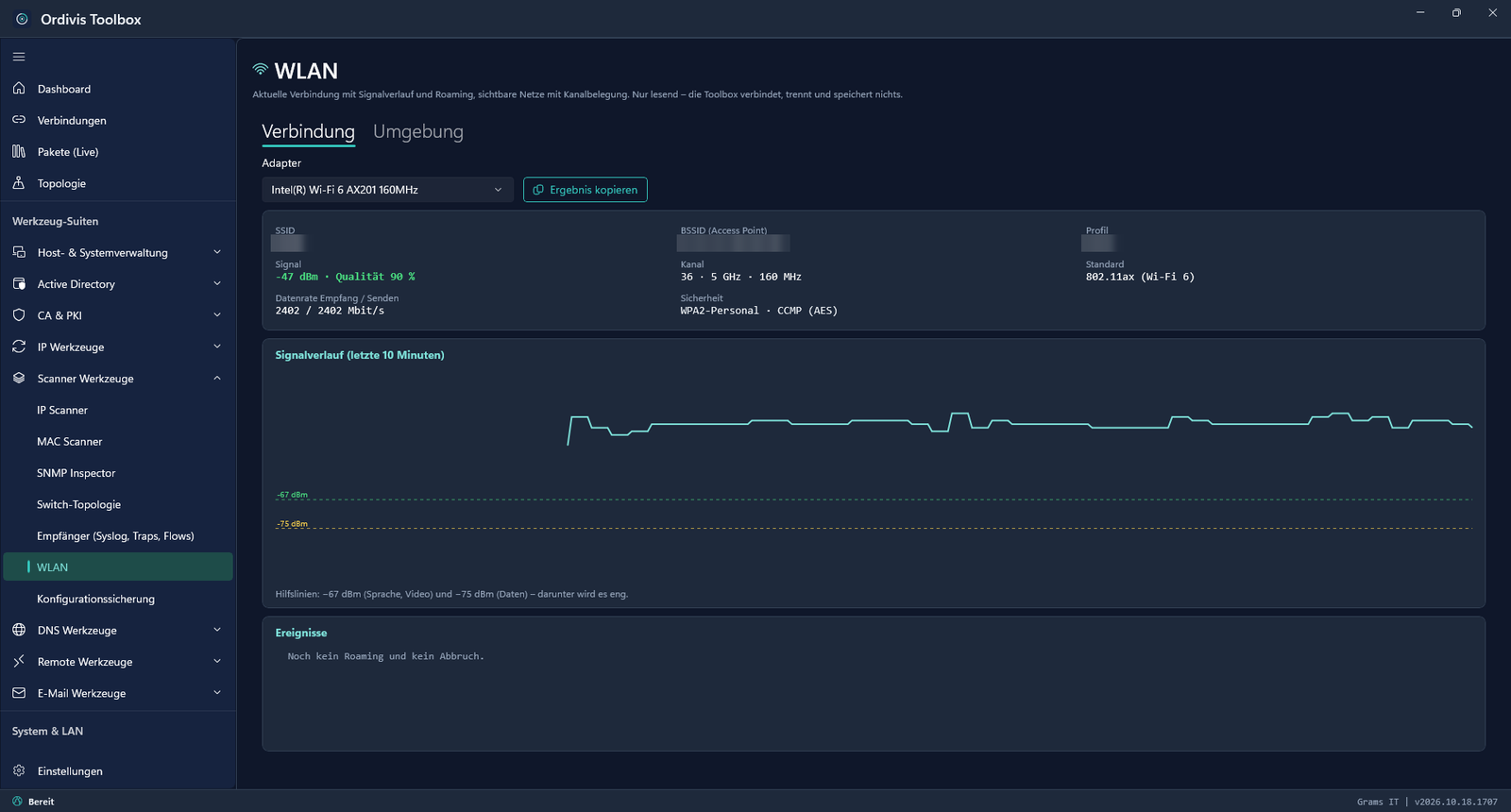
Task: Click the hamburger menu icon in sidebar
Action: click(19, 57)
